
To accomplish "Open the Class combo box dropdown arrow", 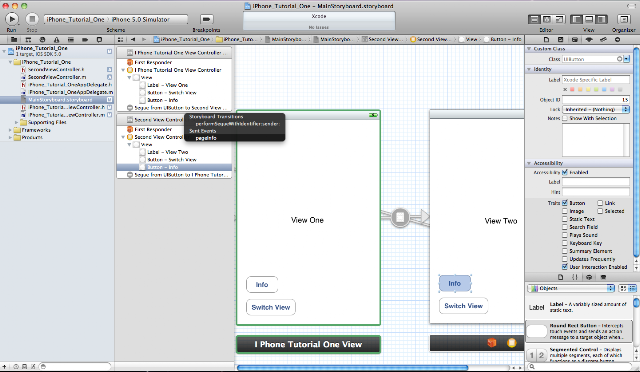I will click(x=627, y=59).
